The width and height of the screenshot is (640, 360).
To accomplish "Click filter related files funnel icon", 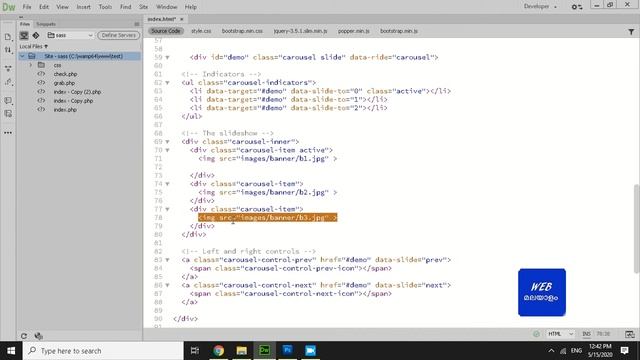I will [x=631, y=31].
